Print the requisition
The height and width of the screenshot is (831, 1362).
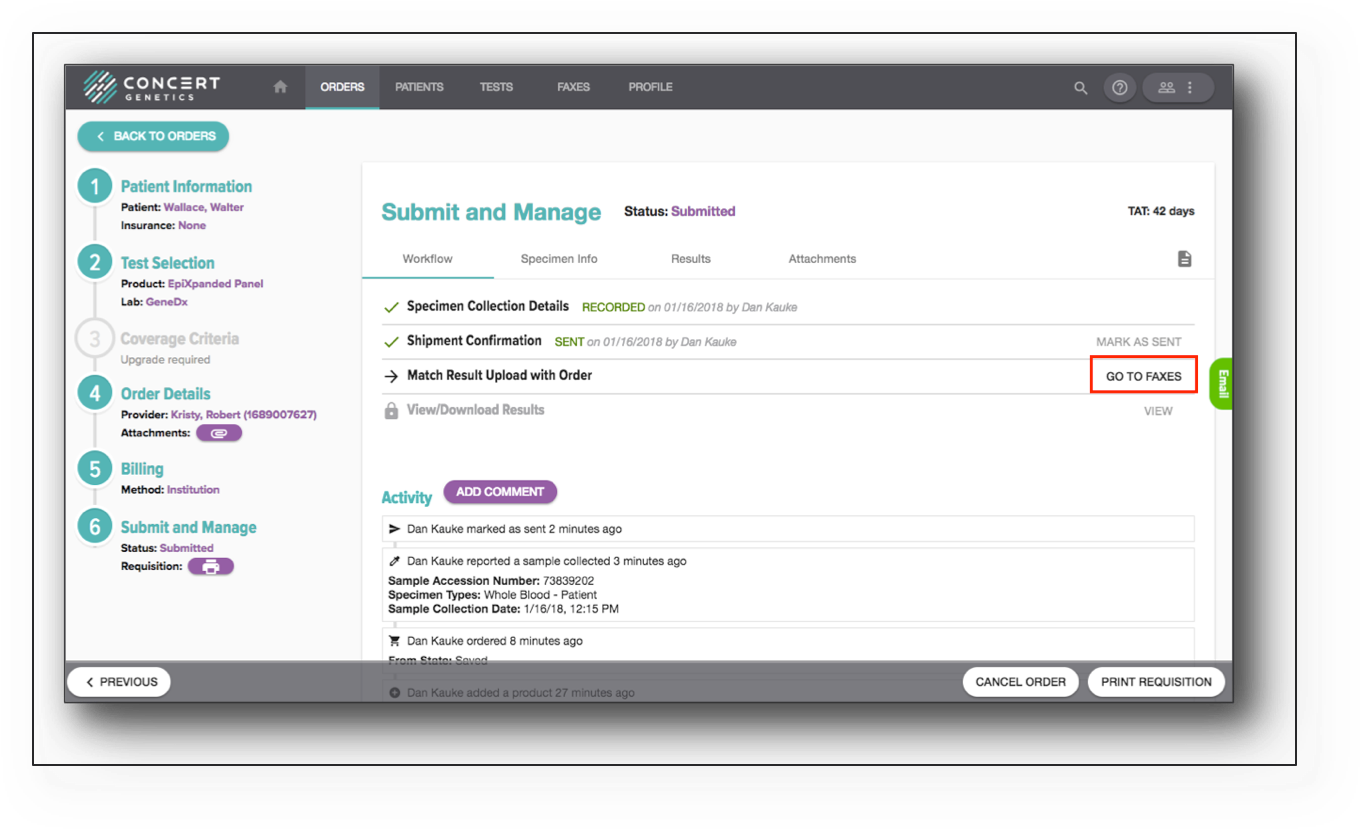click(x=1156, y=681)
